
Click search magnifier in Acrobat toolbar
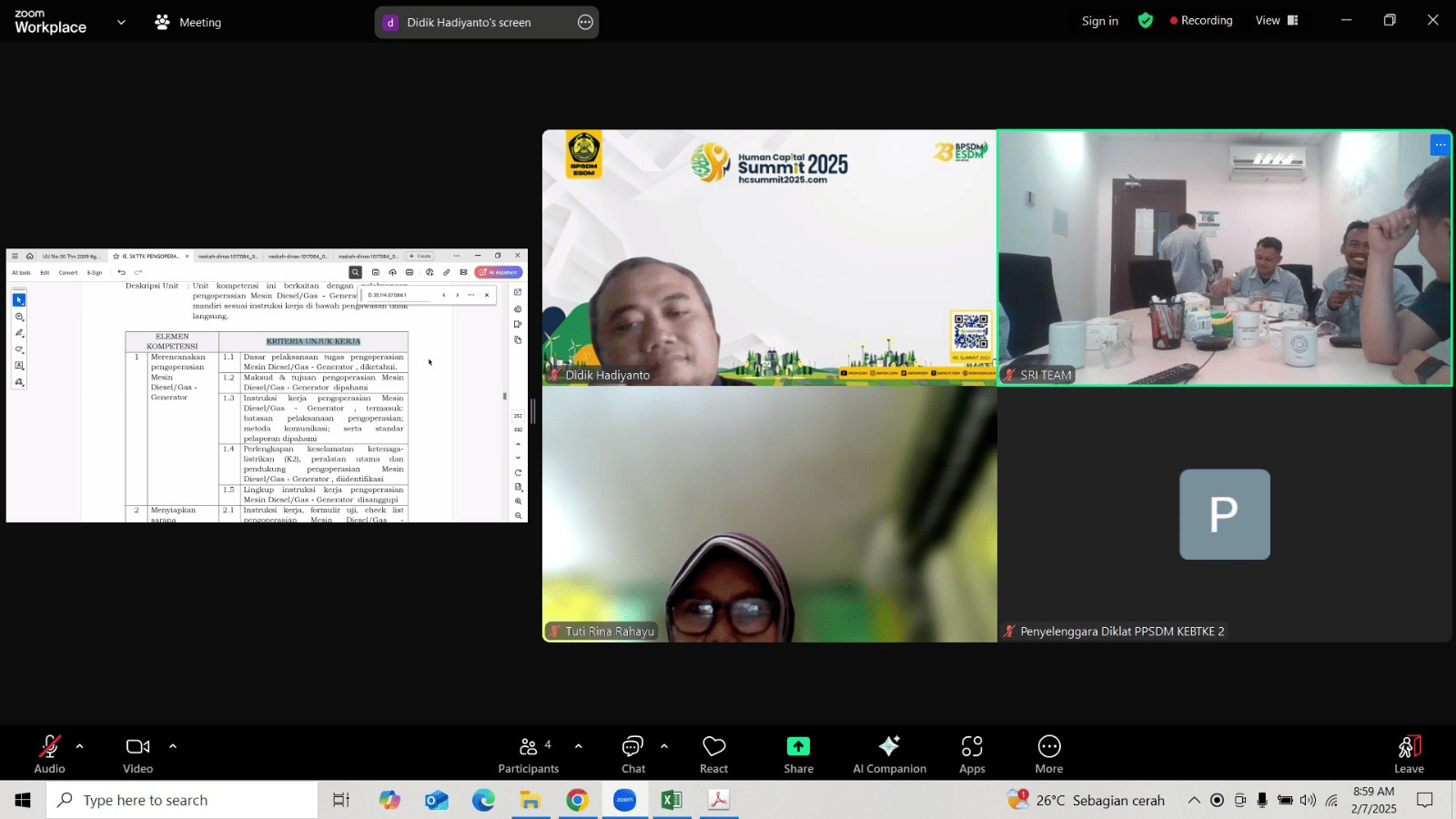coord(356,272)
